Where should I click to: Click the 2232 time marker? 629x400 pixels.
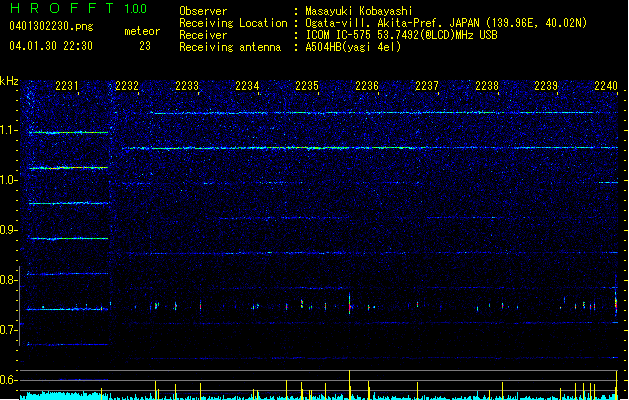(127, 86)
